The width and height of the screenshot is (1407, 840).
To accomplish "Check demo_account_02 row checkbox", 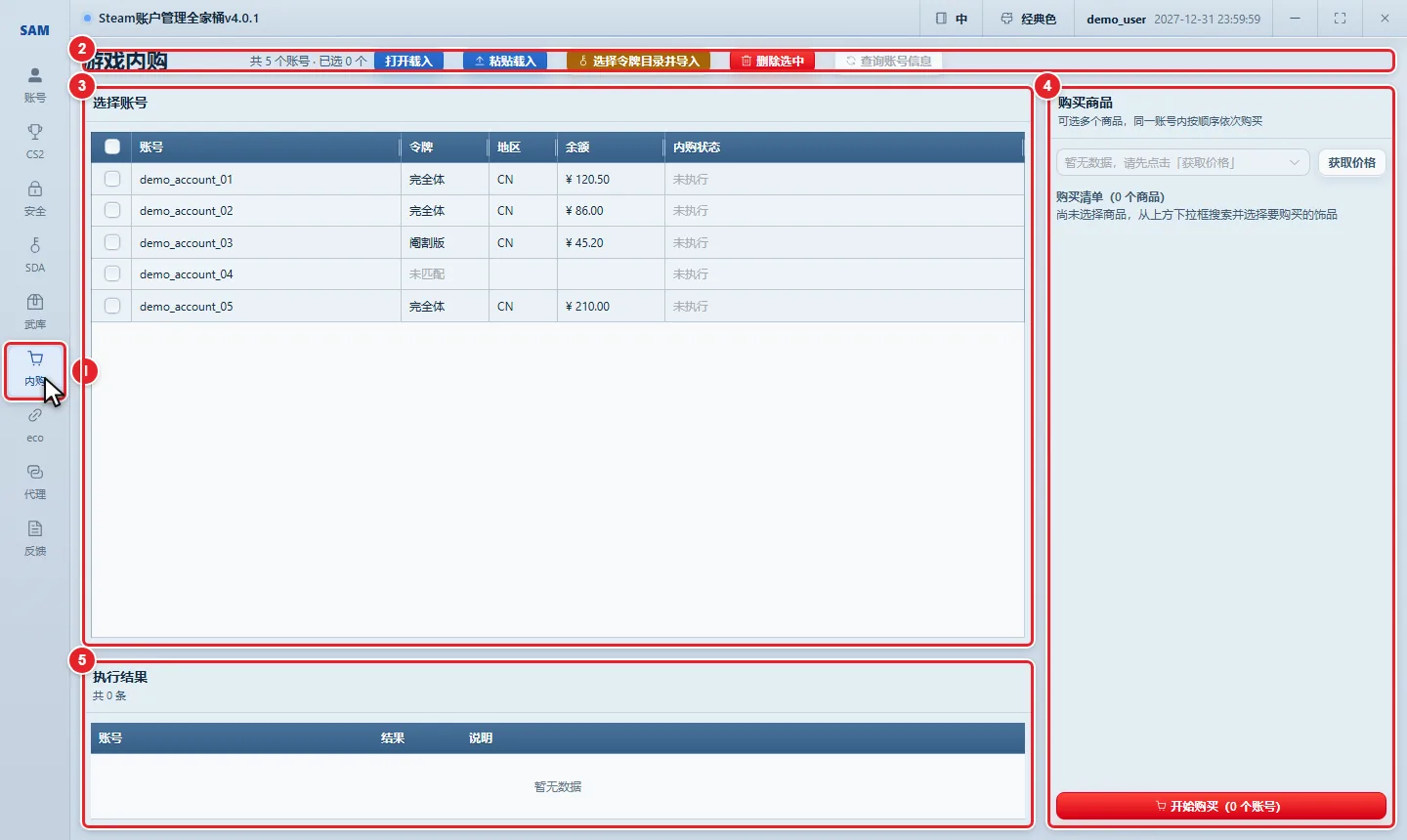I will tap(112, 210).
